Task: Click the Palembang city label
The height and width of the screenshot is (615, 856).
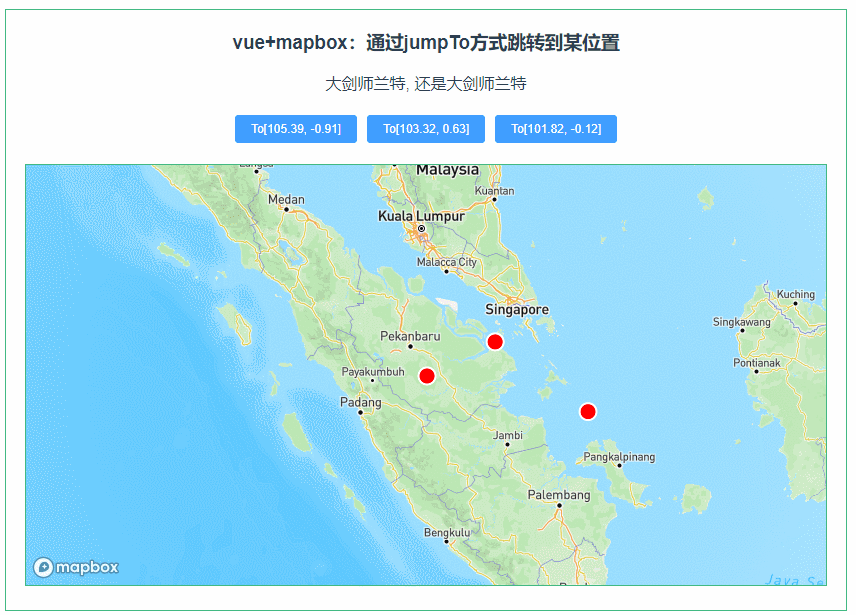Action: [559, 495]
